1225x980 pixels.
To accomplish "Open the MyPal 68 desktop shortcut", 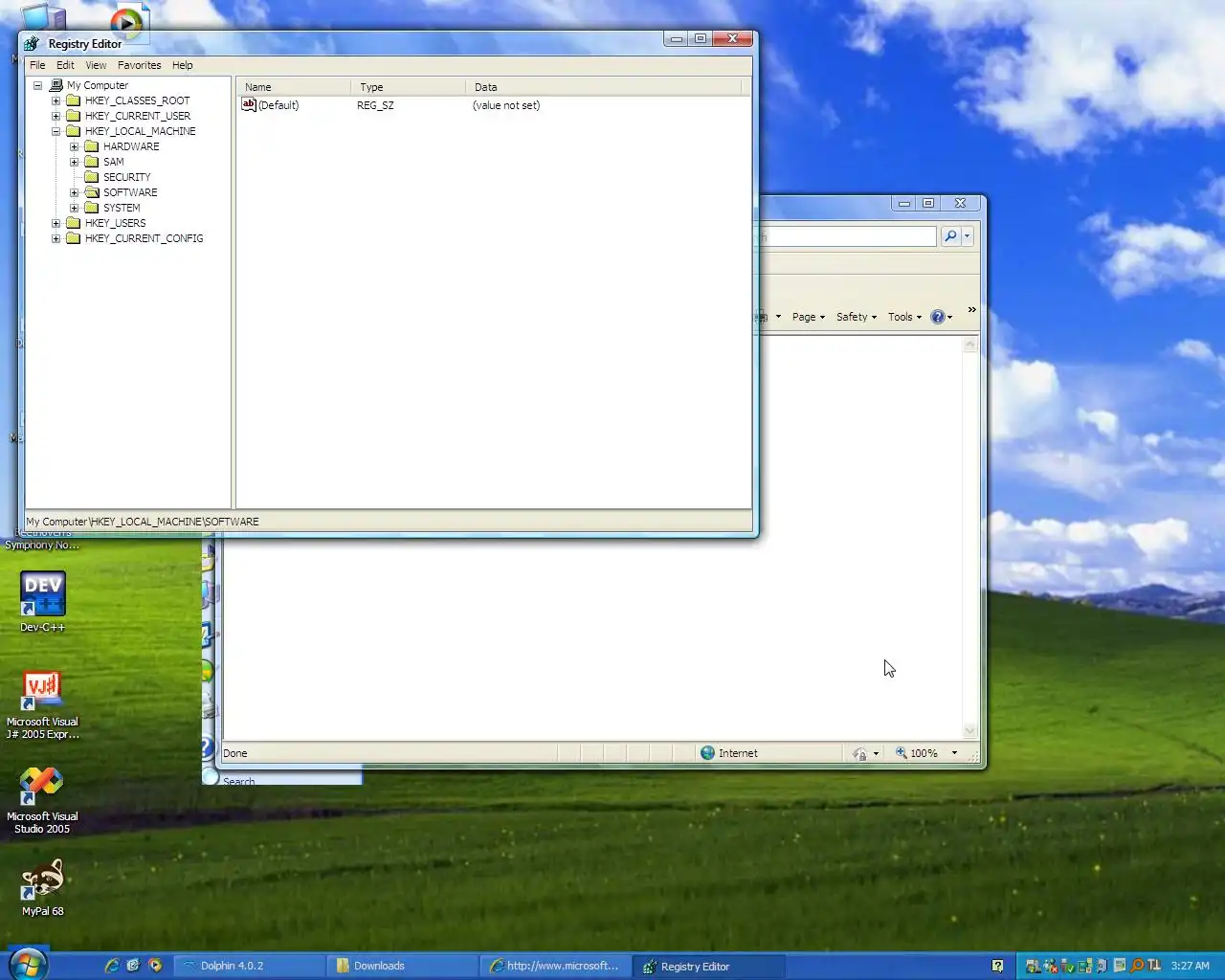I will [43, 887].
